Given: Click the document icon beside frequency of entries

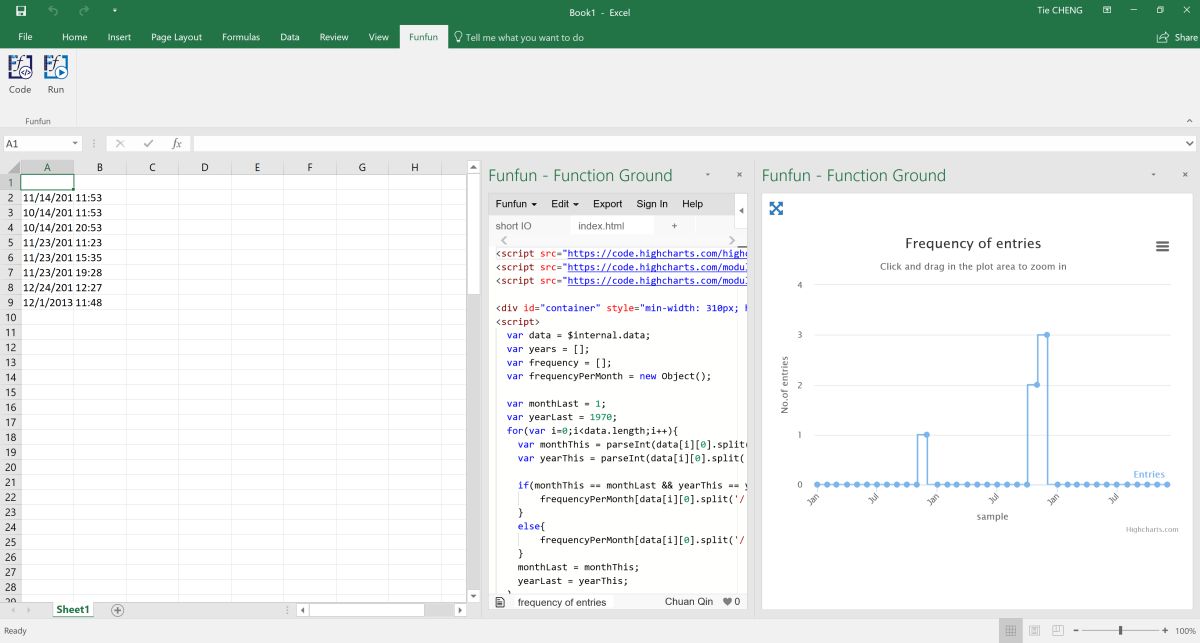Looking at the screenshot, I should pyautogui.click(x=500, y=602).
